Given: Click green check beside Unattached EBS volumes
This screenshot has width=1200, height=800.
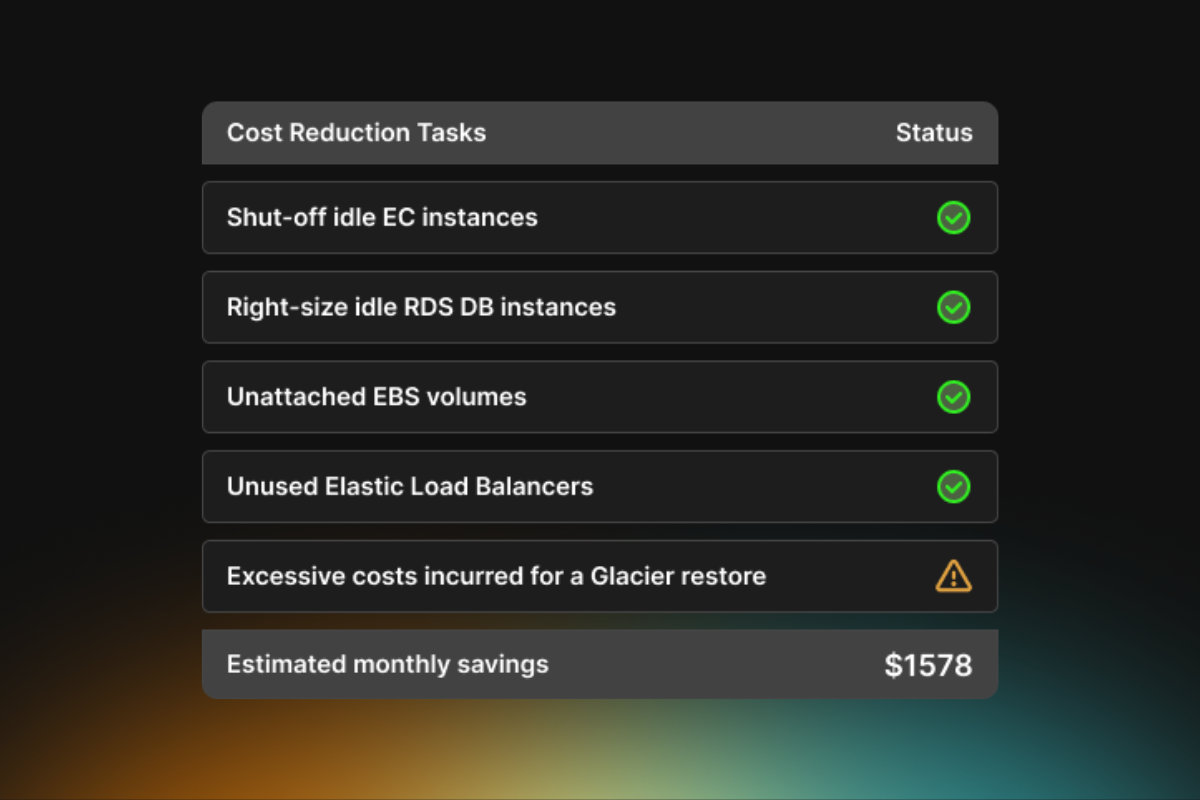Looking at the screenshot, I should coord(953,397).
